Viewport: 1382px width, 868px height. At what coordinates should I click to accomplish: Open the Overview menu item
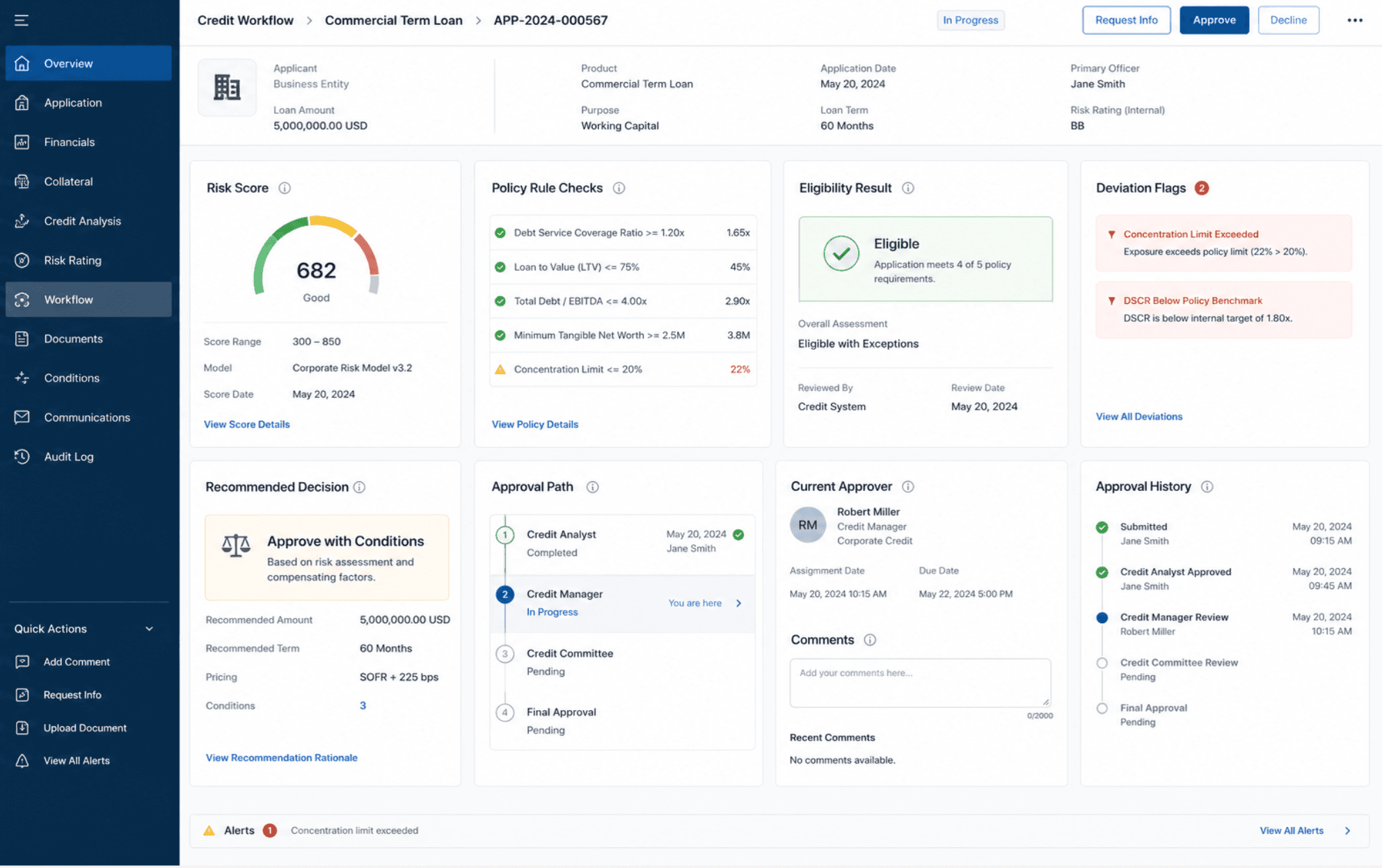pyautogui.click(x=88, y=63)
